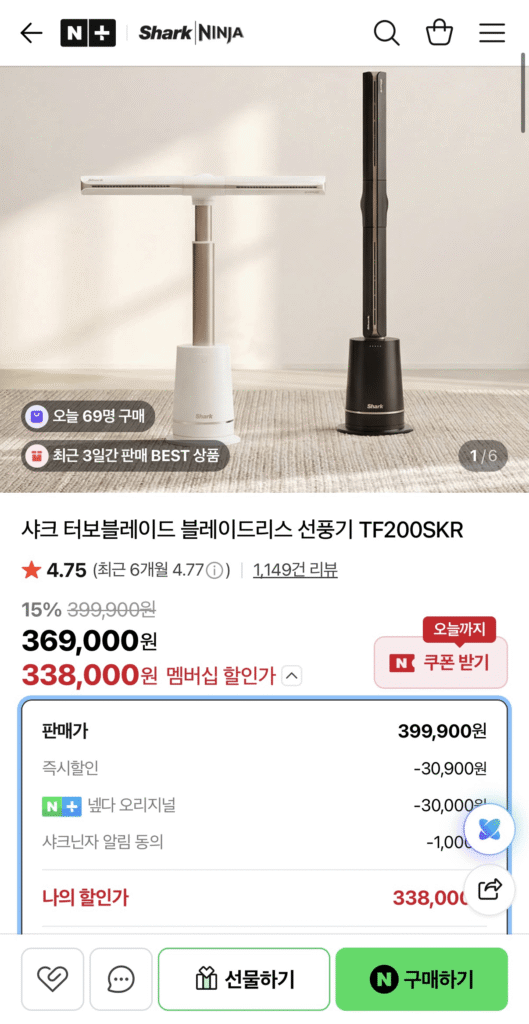This screenshot has width=529, height=1024.
Task: Click the rating info icon
Action: point(214,571)
